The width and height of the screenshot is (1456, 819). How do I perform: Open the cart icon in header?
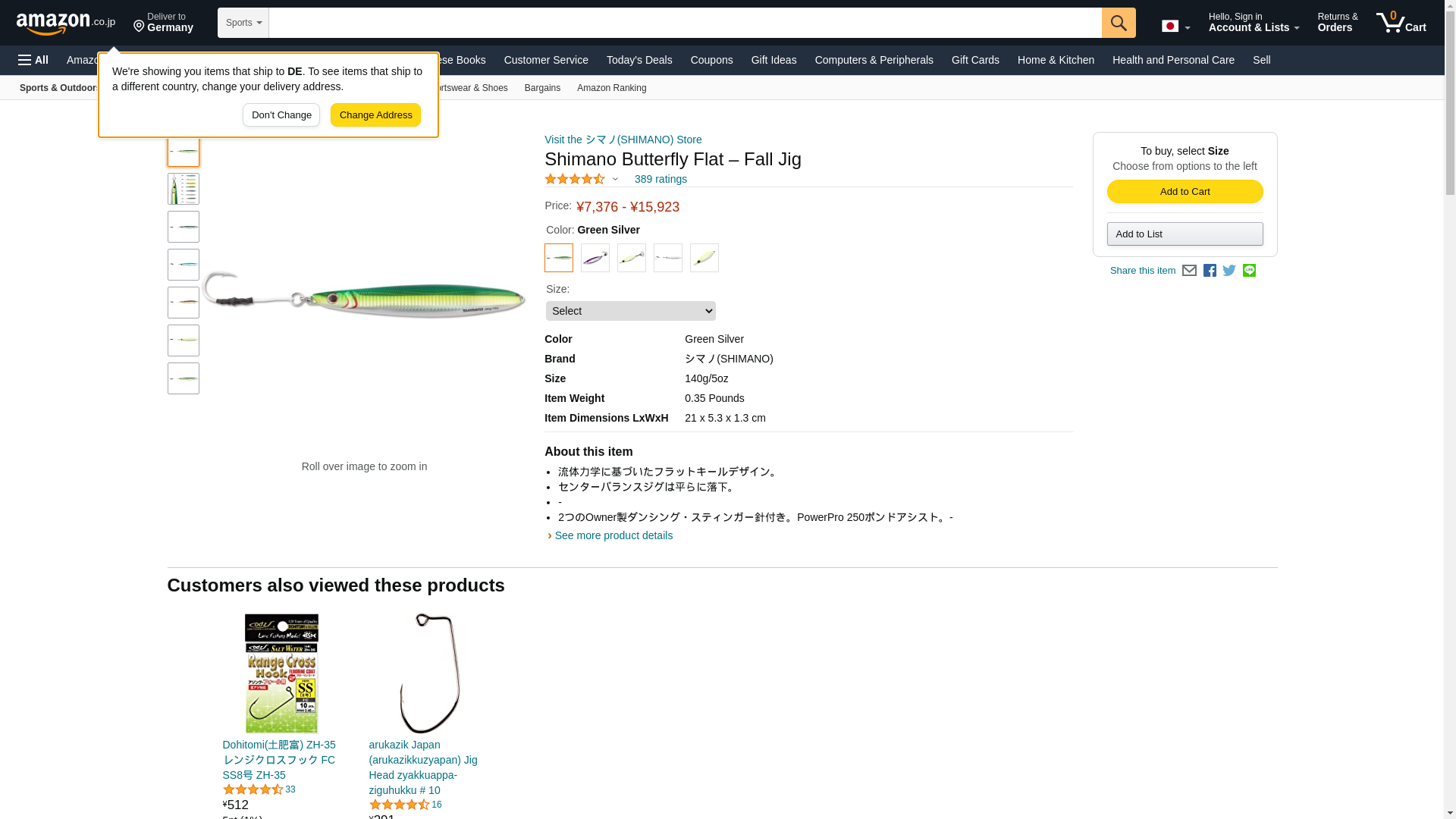[x=1401, y=23]
